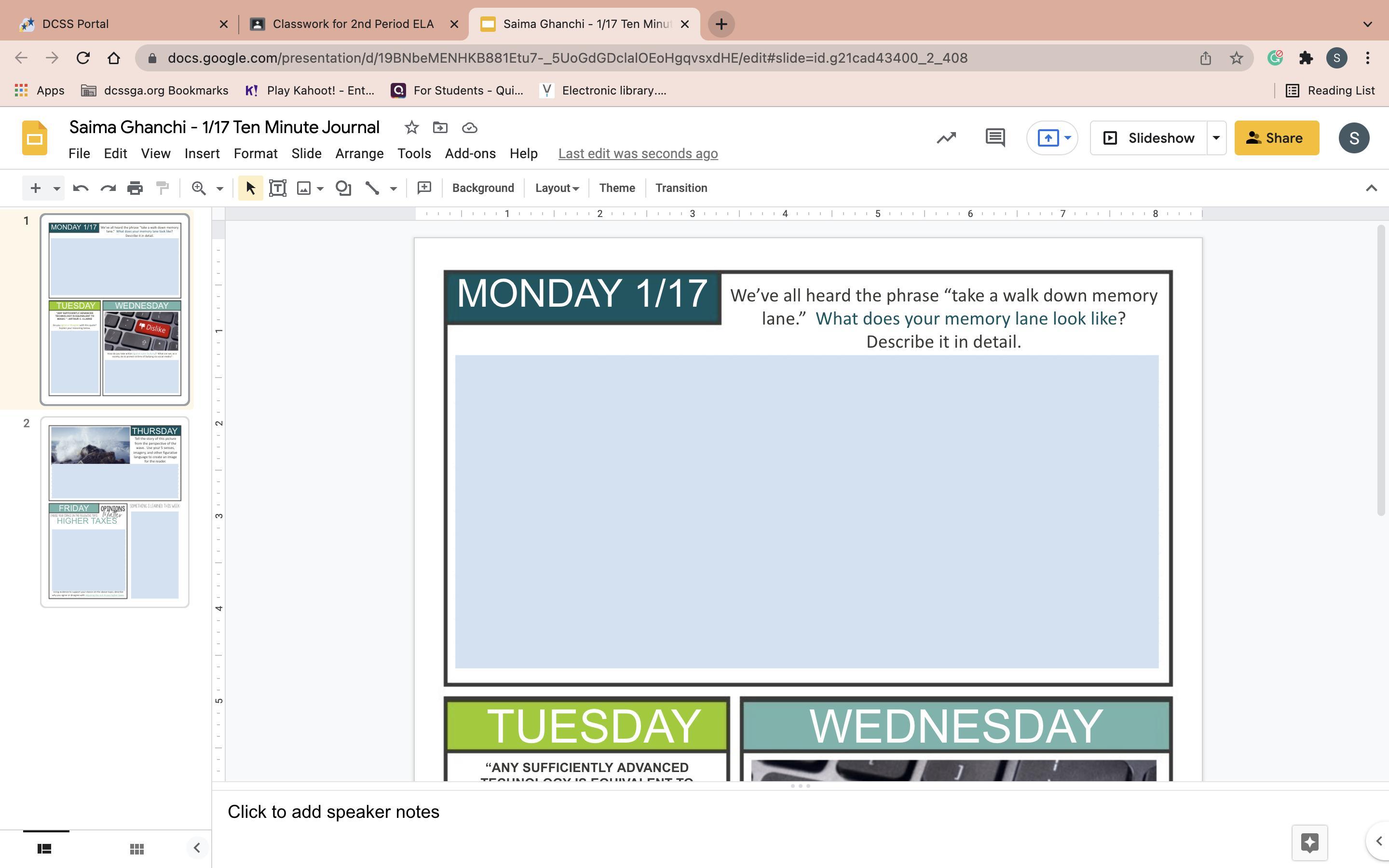Screen dimensions: 1389x868
Task: Click the Undo arrow icon
Action: pos(81,188)
